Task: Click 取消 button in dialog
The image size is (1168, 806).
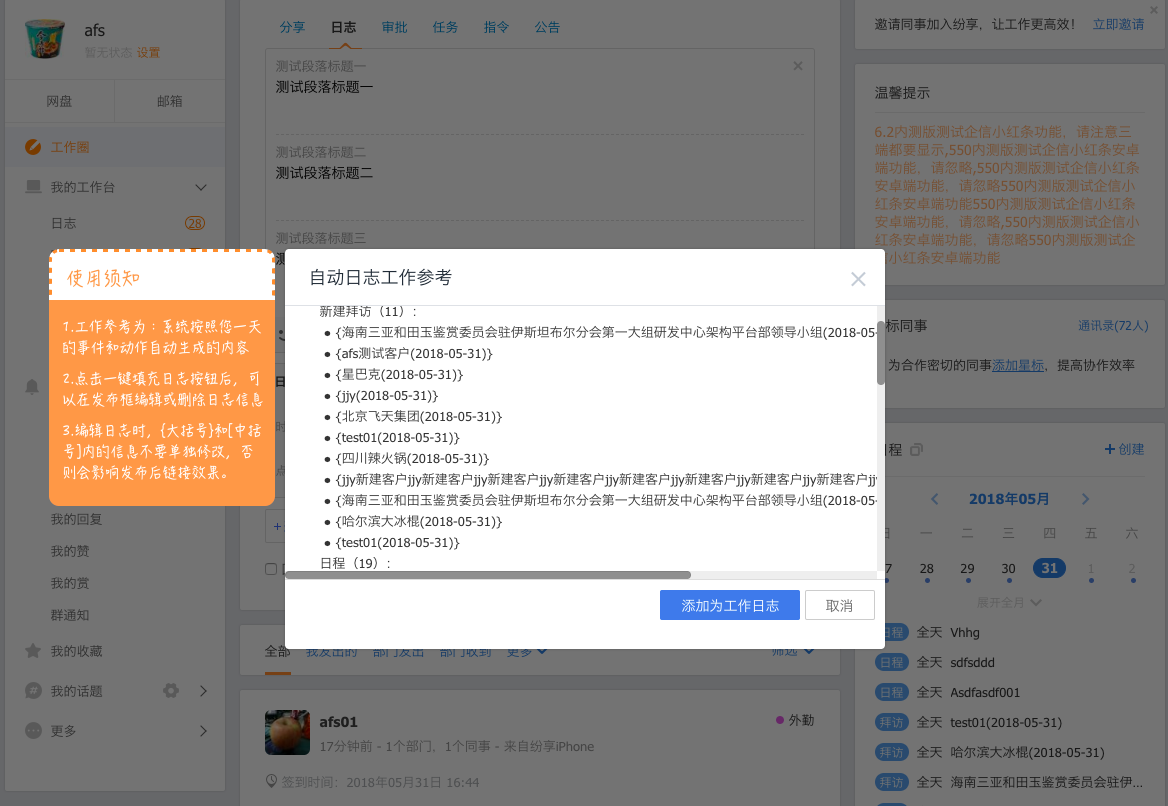Action: [840, 606]
